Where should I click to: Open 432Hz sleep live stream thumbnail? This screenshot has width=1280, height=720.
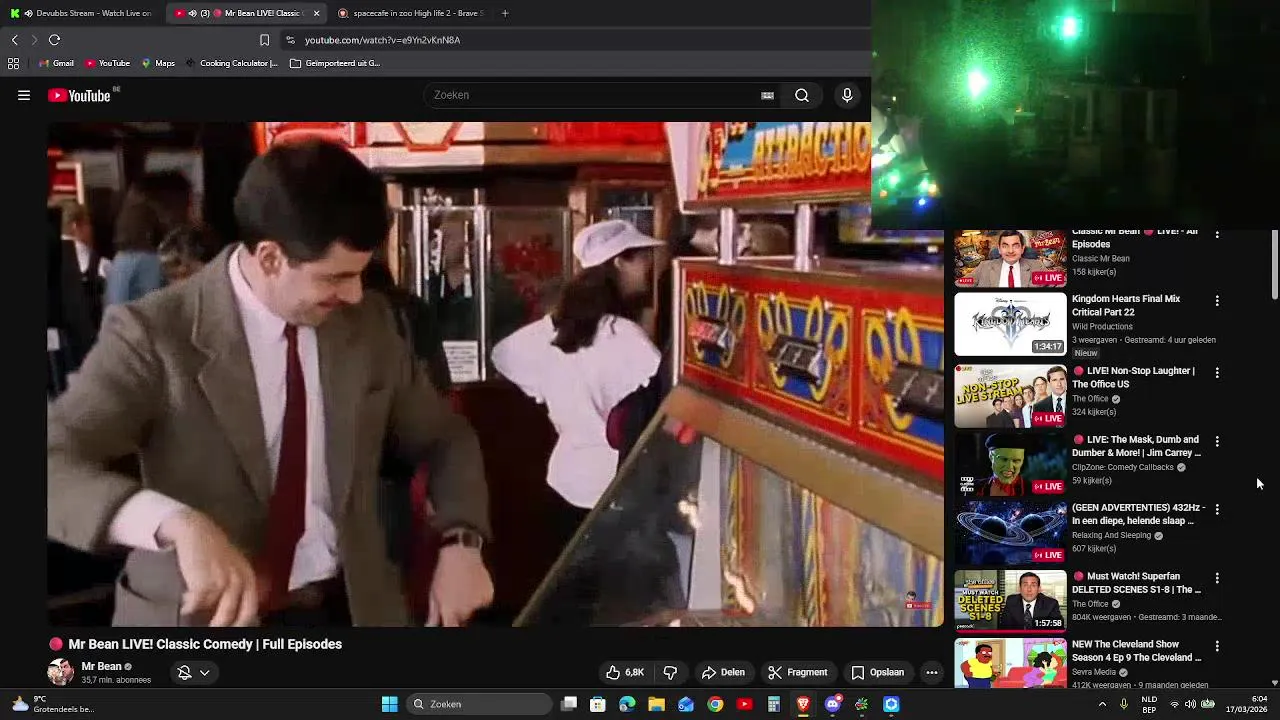(1010, 532)
